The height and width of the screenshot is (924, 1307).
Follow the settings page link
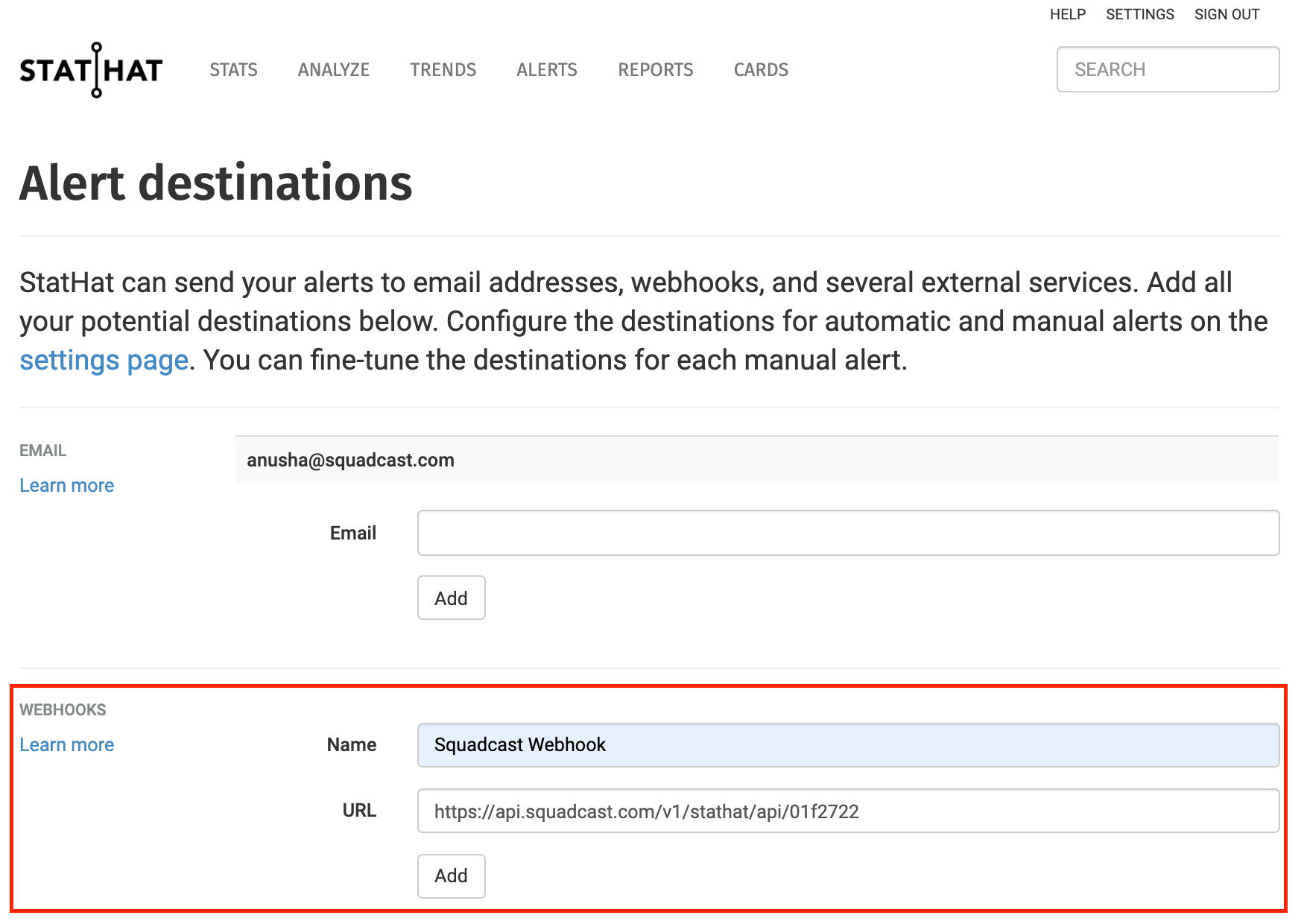(104, 361)
